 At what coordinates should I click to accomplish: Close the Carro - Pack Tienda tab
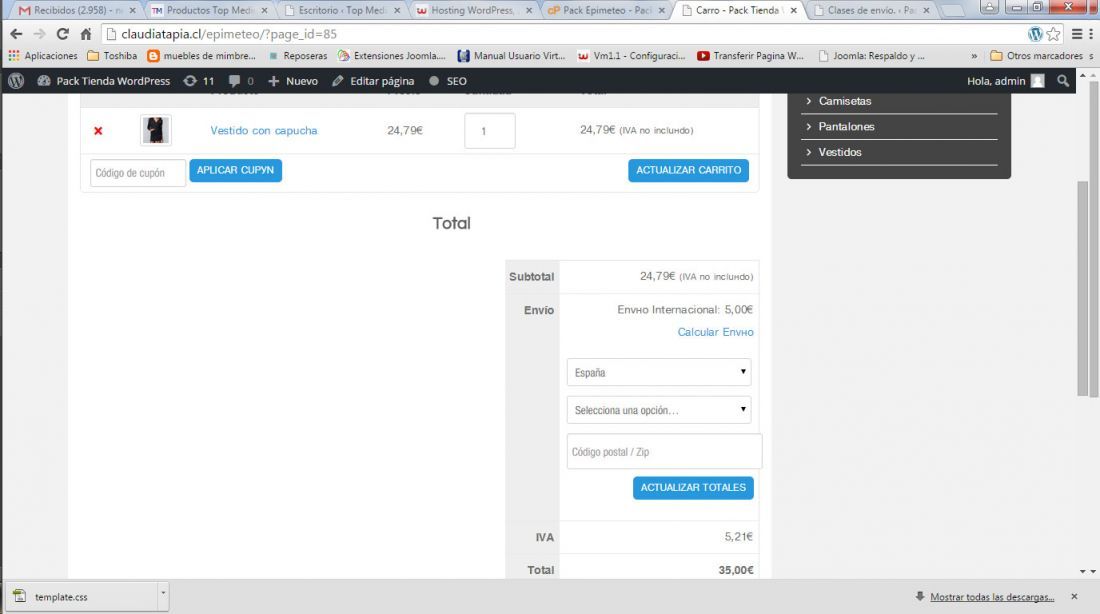click(793, 11)
